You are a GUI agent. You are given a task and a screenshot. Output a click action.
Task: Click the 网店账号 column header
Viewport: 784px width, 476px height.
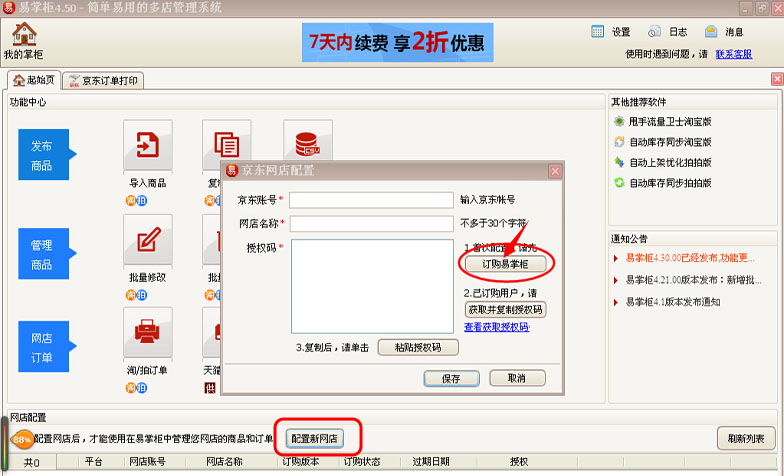[x=148, y=462]
